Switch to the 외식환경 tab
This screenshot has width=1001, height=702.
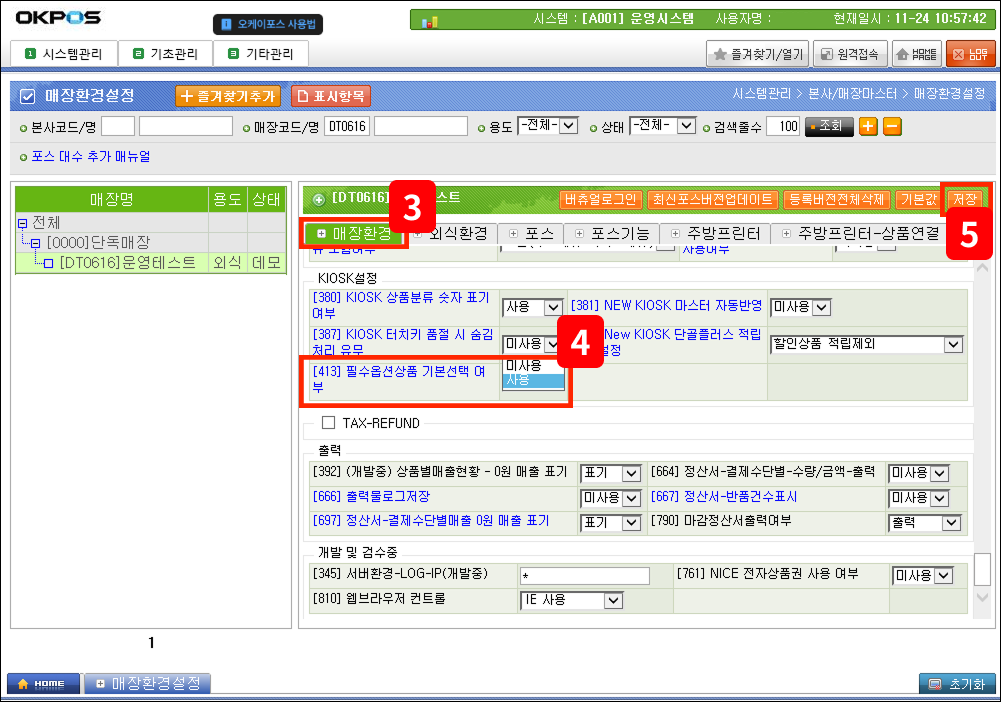click(x=450, y=233)
